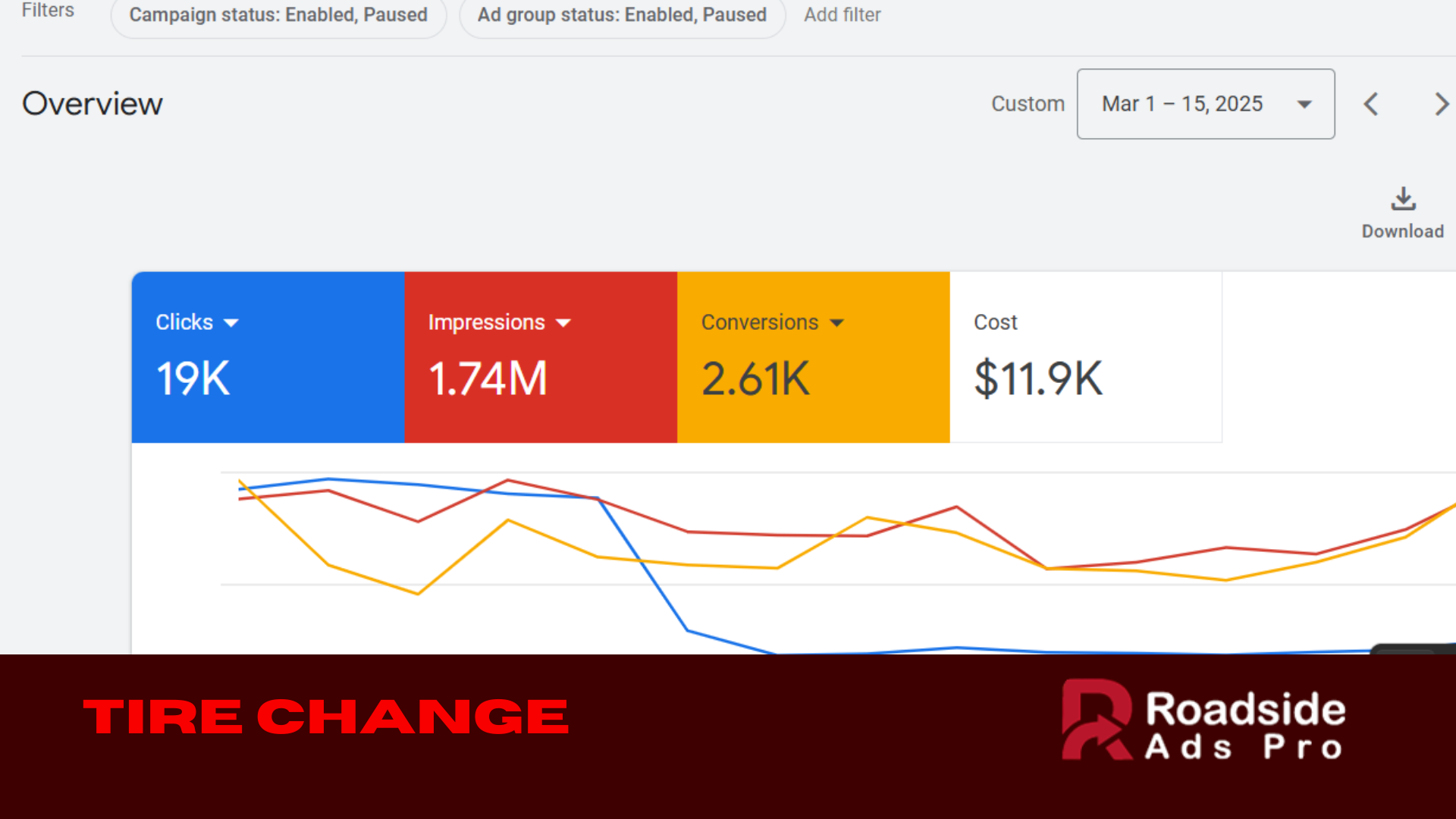Click the red impressions line peak
Screen dimensions: 1456x819
(508, 479)
